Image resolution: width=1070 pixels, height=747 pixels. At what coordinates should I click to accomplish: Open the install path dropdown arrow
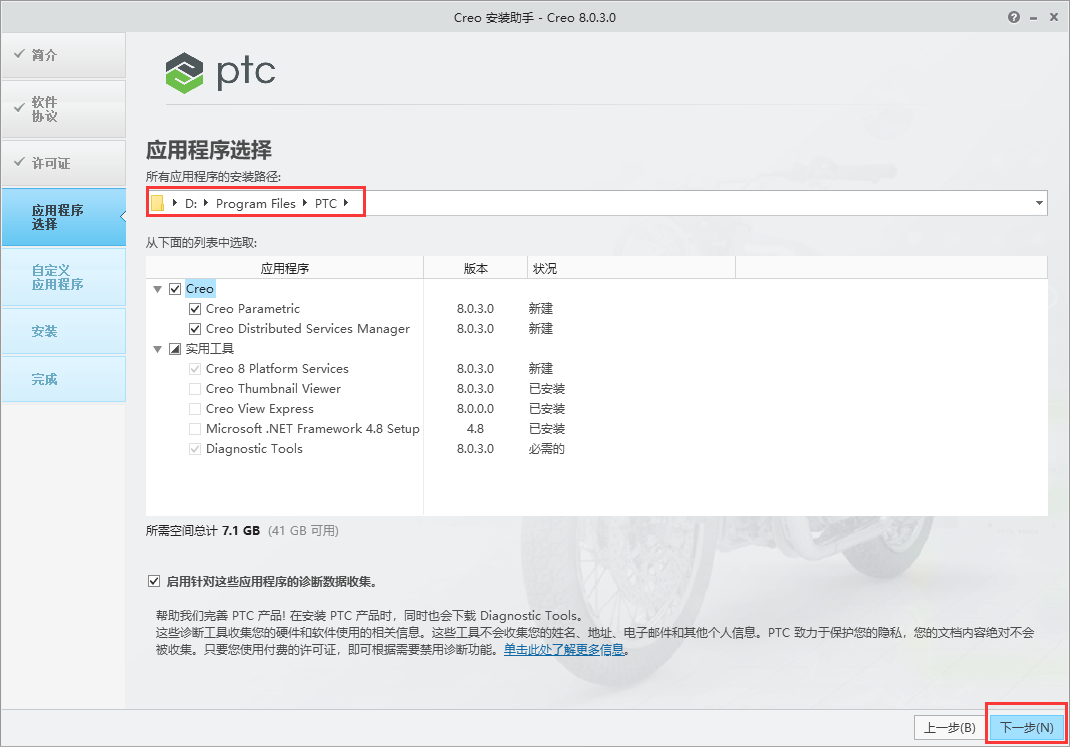coord(1039,203)
